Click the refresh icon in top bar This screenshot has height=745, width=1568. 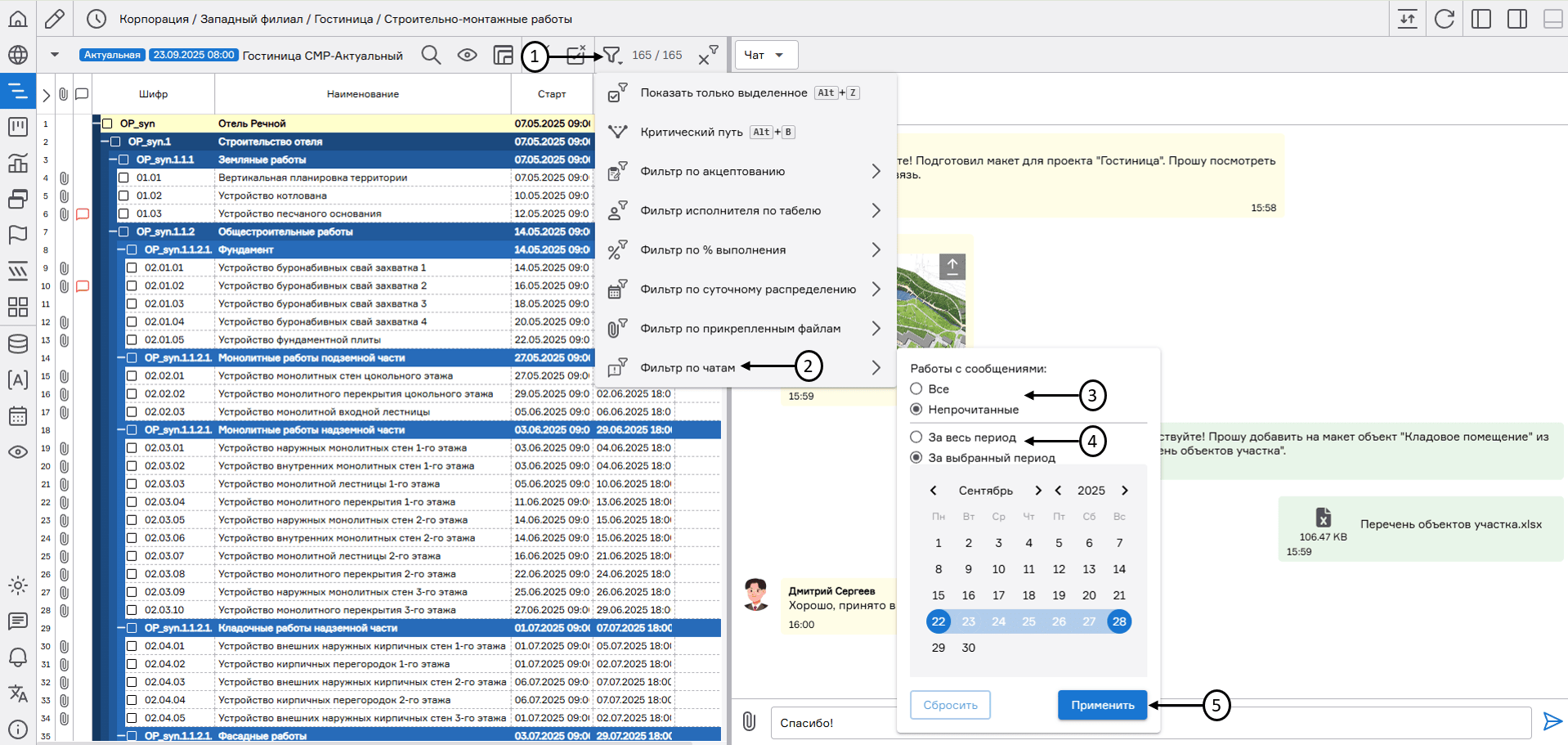pyautogui.click(x=1444, y=19)
